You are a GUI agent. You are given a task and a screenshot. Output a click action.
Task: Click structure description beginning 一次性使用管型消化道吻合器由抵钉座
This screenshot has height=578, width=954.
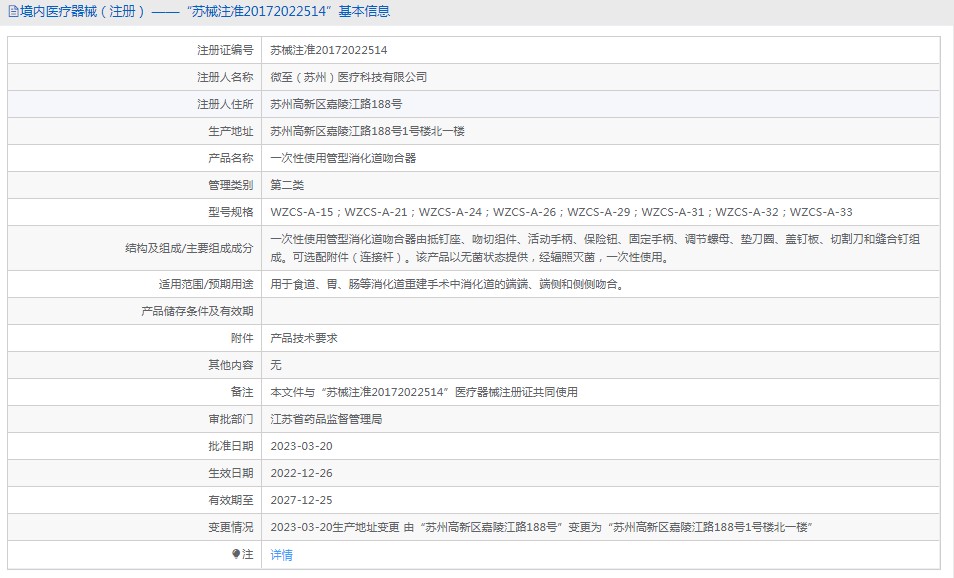point(595,248)
